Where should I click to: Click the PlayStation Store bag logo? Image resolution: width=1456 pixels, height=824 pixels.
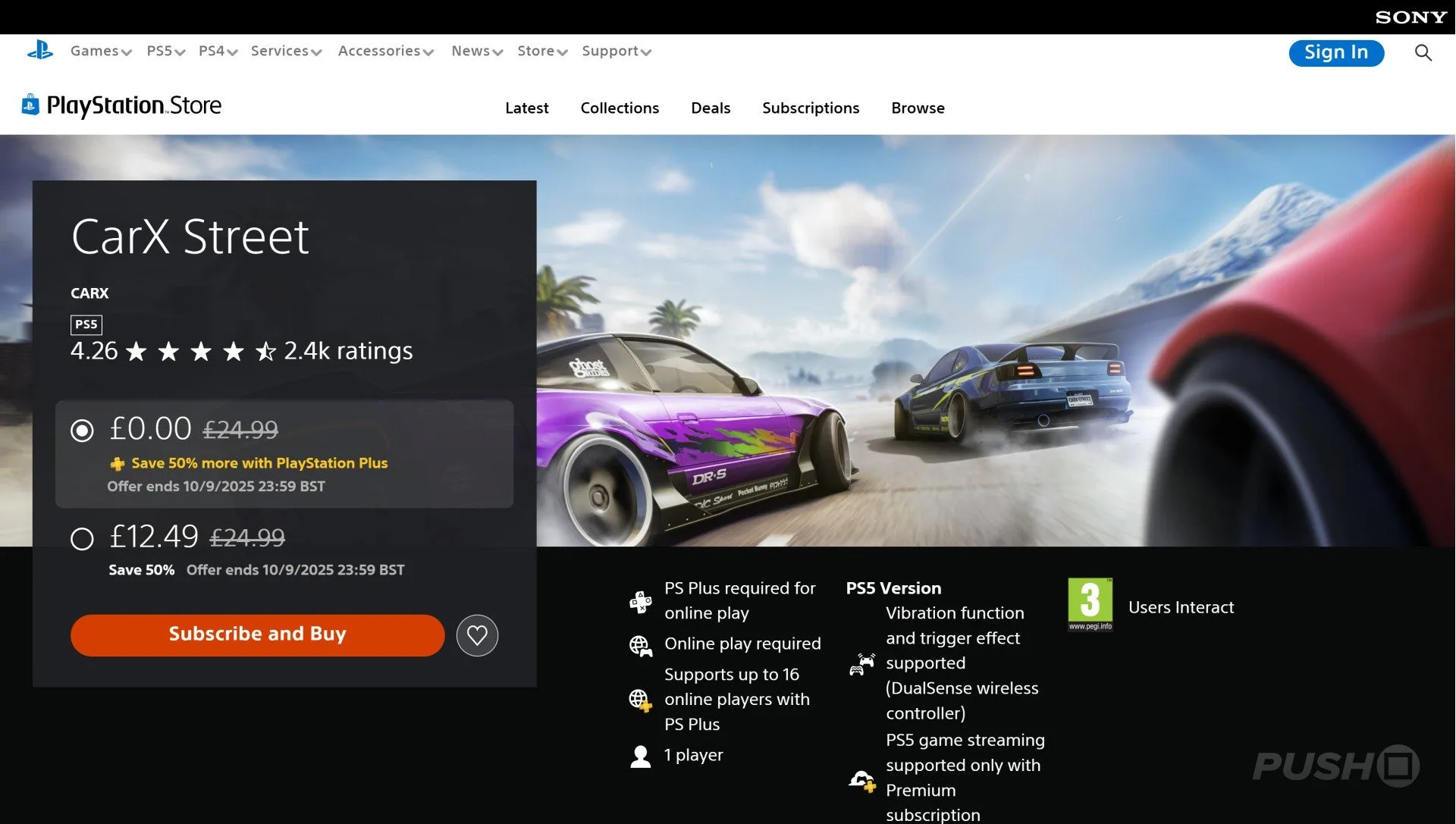(30, 105)
